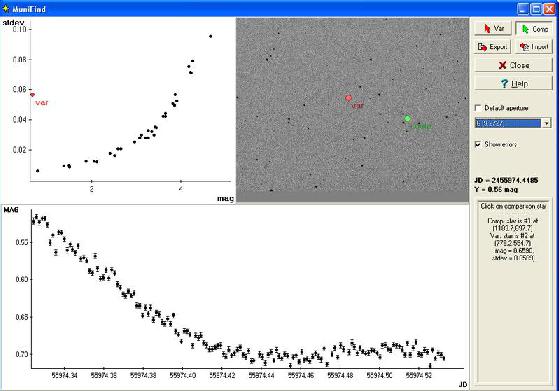The width and height of the screenshot is (560, 391).
Task: Activate the Var star selection button
Action: (494, 29)
